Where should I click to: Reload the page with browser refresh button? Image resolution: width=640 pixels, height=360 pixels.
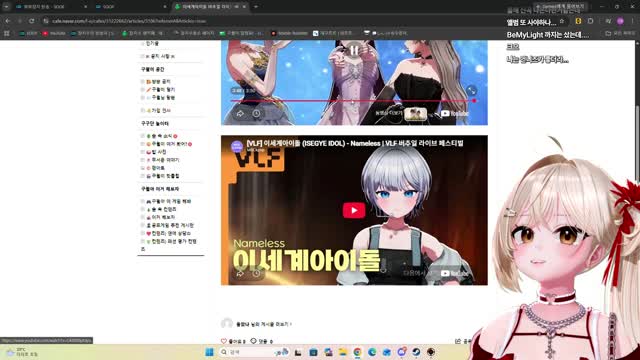[31, 21]
